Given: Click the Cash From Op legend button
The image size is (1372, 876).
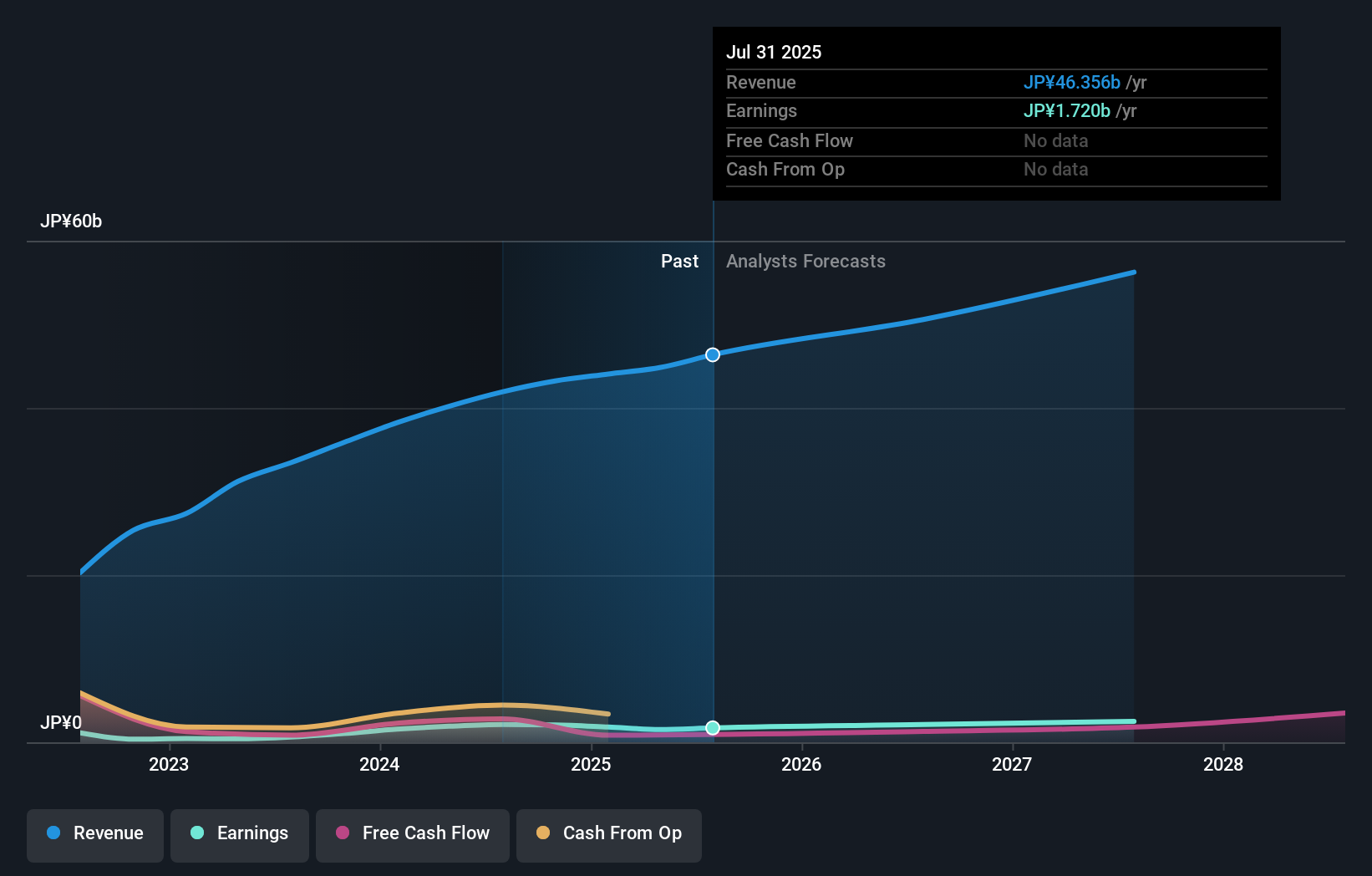Looking at the screenshot, I should 608,834.
